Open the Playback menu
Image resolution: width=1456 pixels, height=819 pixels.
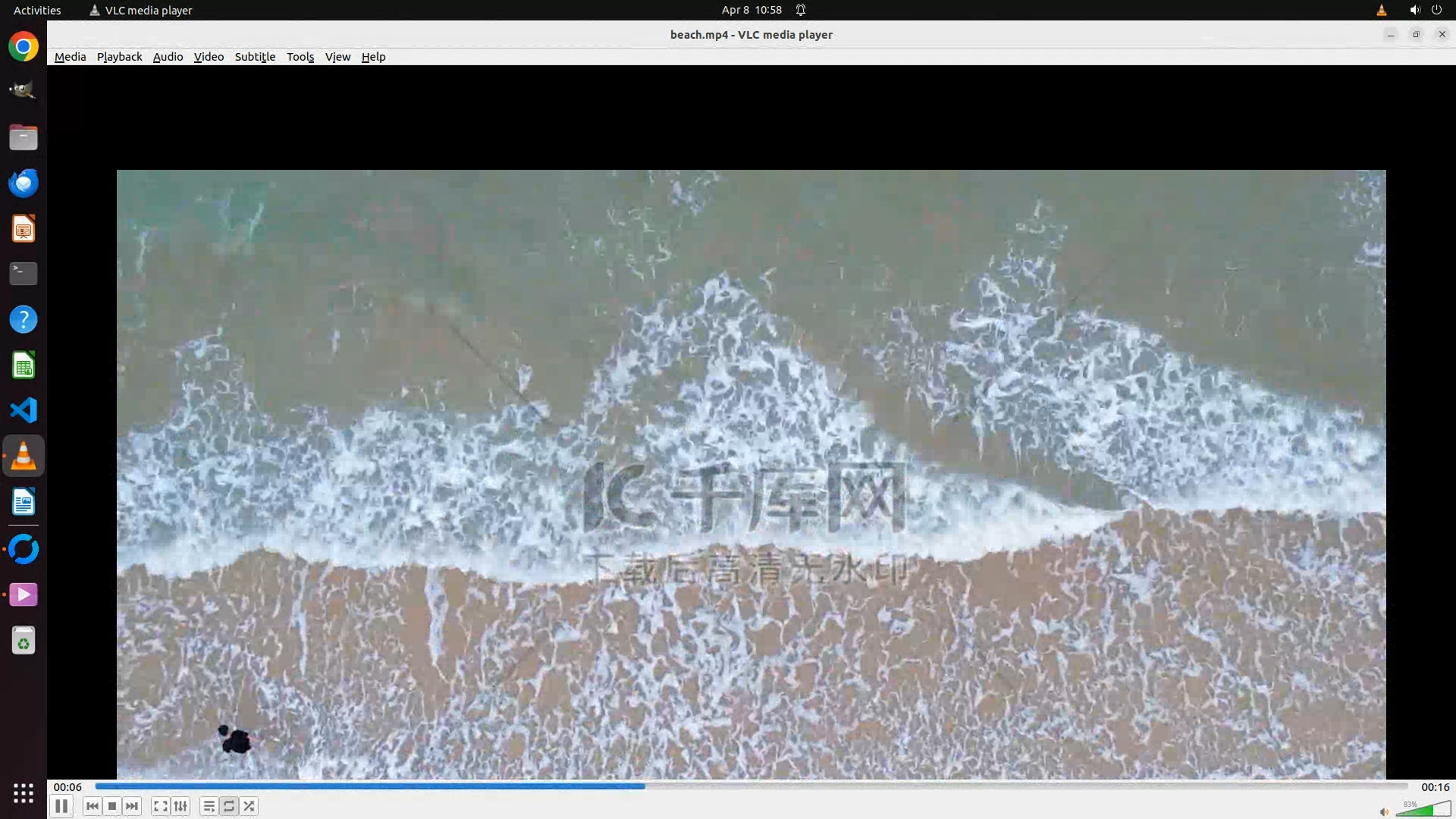tap(119, 57)
